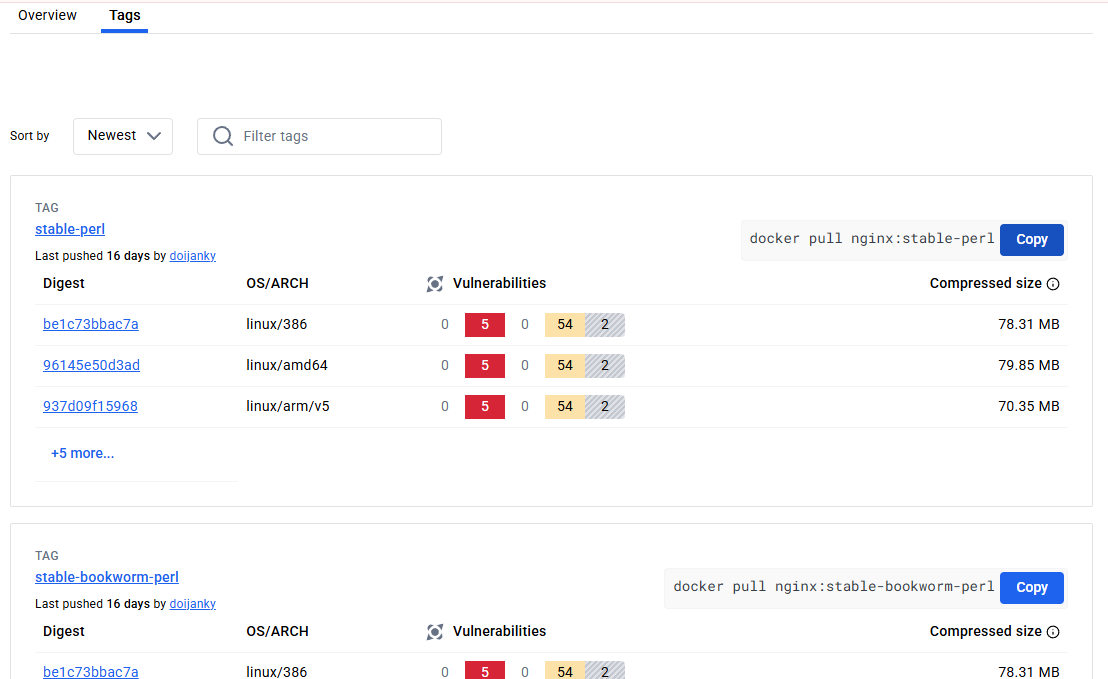Click the stable-bookworm-perl docker pull command text
This screenshot has height=679, width=1108.
[833, 587]
